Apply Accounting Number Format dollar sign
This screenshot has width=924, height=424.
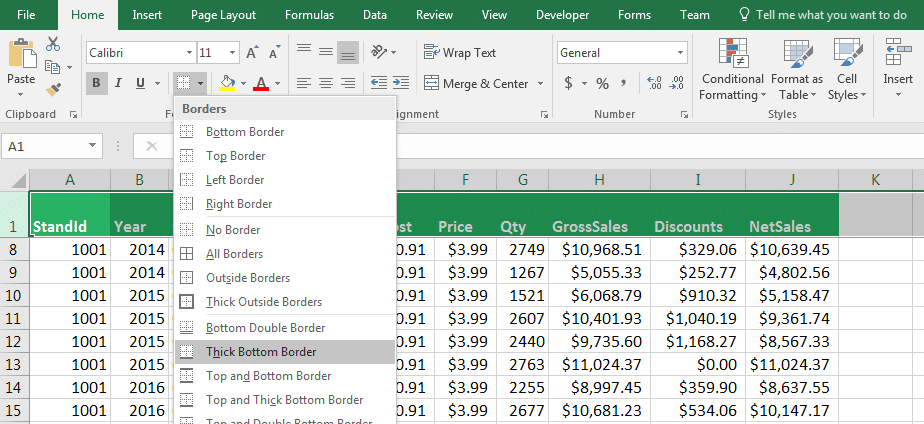(x=568, y=83)
